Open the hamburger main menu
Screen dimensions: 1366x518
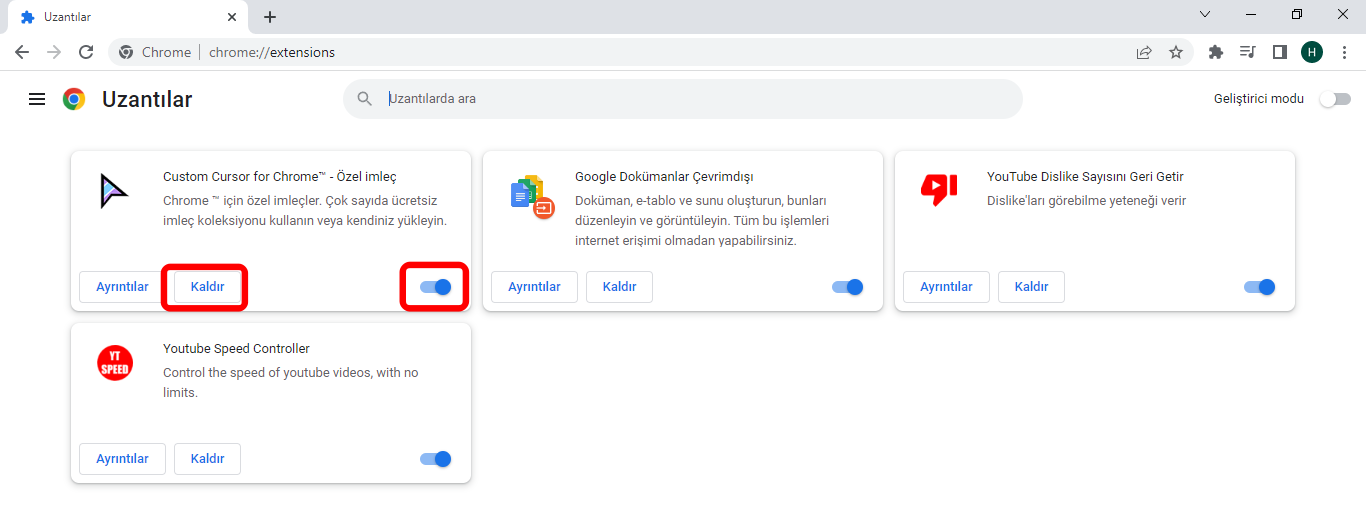[x=37, y=99]
